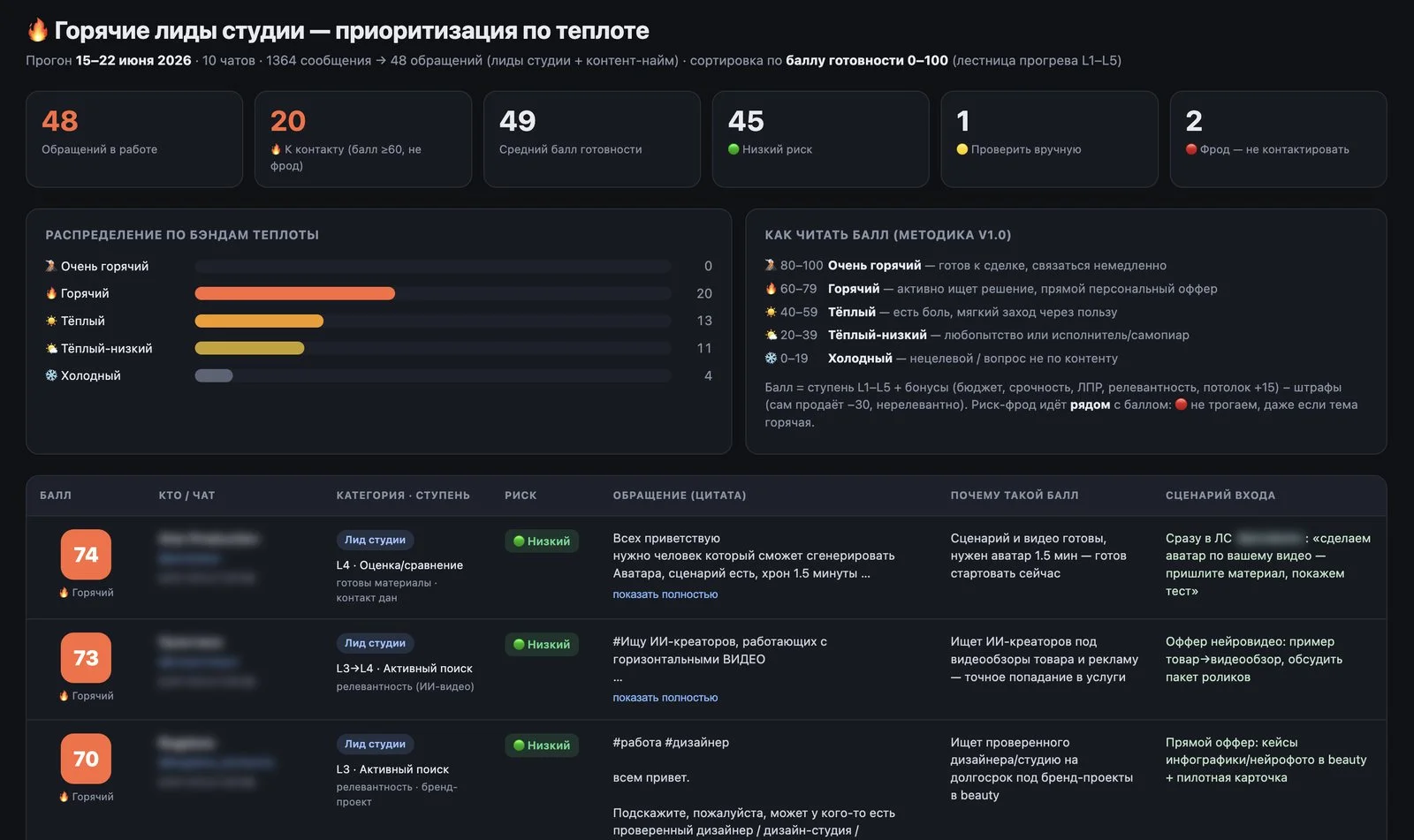
Task: Click РАСПРЕДЕЛЕНИЕ ПО БЭНДАМ ТЕПЛОТЫ heading
Action: (182, 235)
